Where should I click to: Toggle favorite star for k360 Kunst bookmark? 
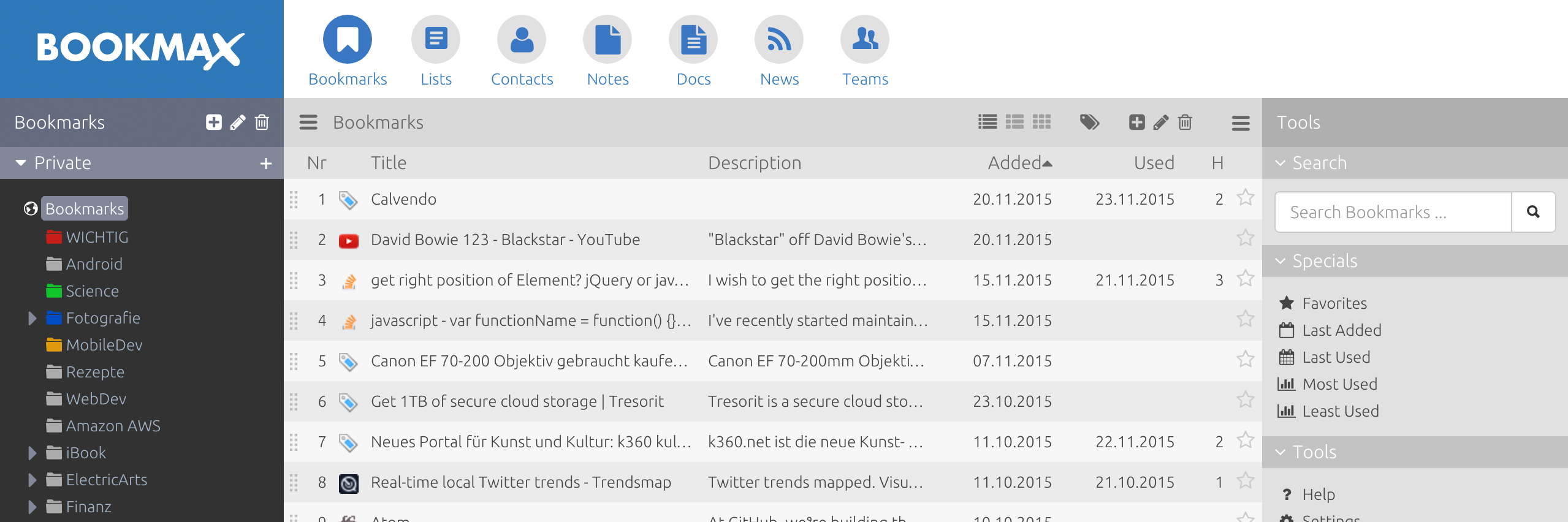click(1245, 441)
